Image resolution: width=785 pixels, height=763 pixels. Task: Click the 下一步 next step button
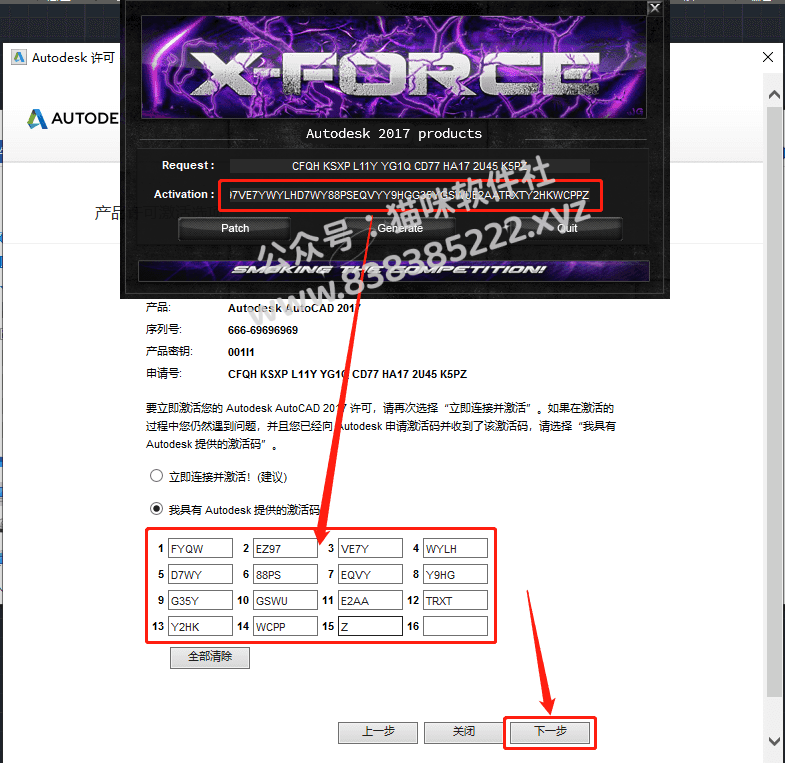550,732
